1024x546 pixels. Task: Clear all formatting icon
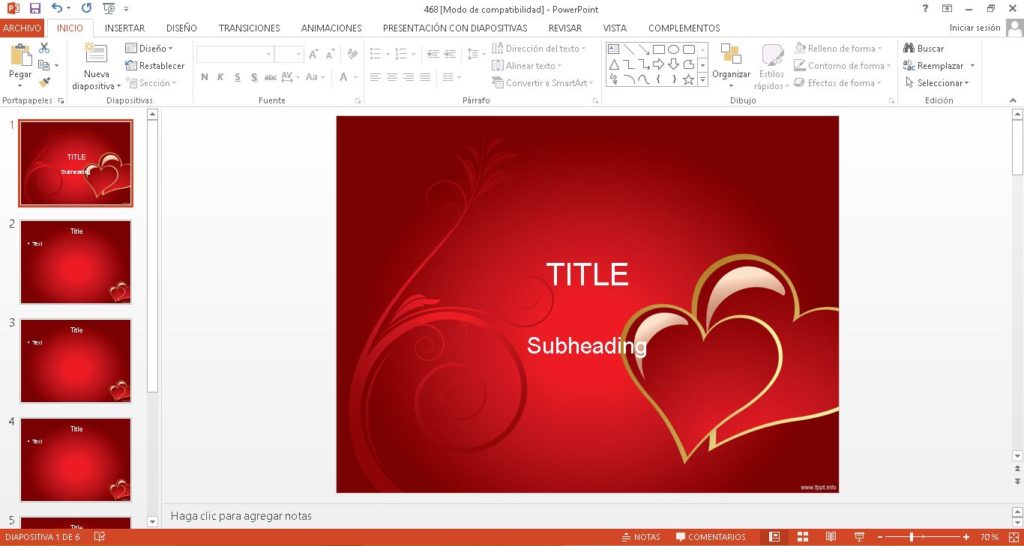click(352, 54)
